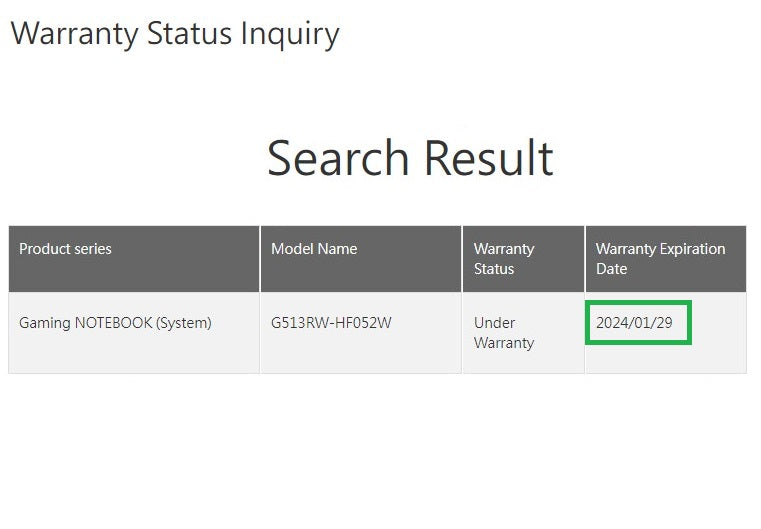Click the word NOTEBOOK in product cell
The height and width of the screenshot is (529, 761).
point(113,323)
